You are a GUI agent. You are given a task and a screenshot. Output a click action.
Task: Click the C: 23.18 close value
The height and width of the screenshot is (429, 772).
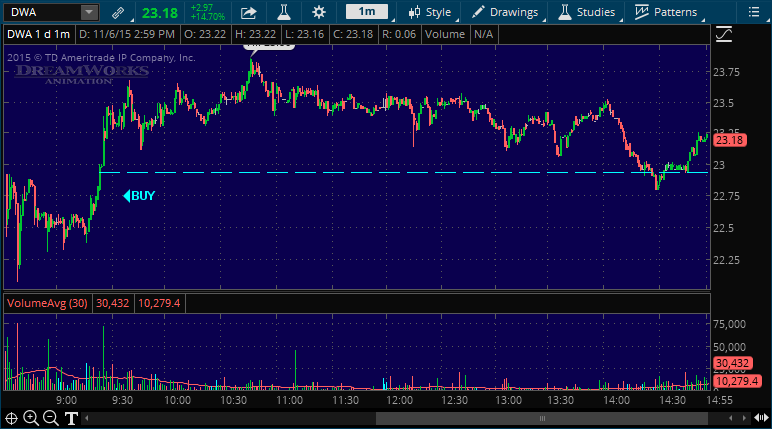click(x=353, y=34)
